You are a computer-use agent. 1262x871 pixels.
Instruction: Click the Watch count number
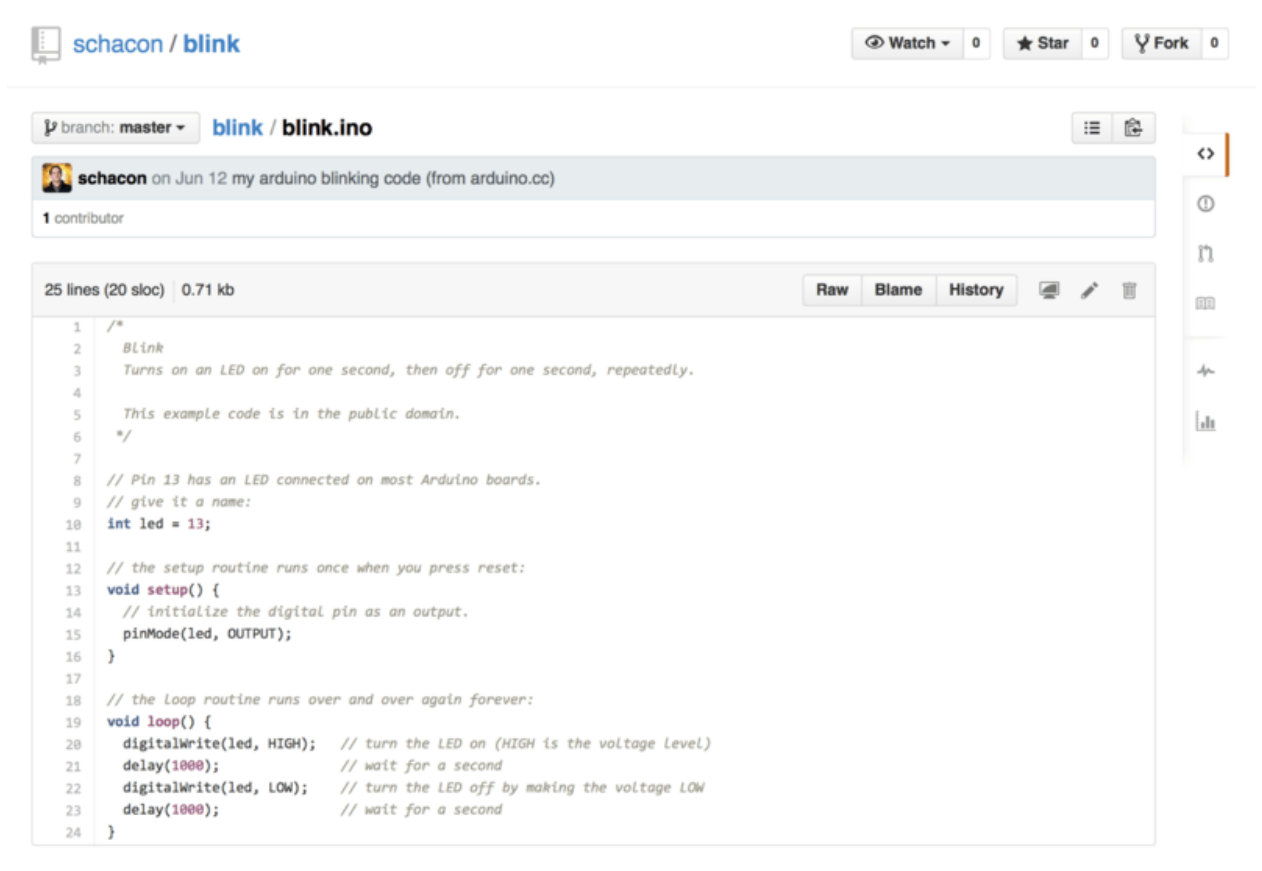(976, 43)
